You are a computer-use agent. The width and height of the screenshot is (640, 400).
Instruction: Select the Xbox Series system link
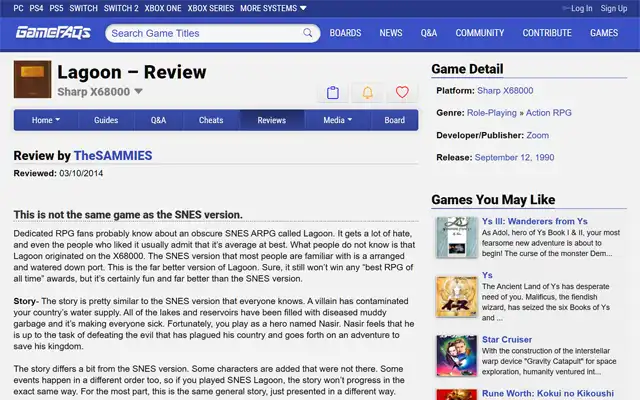click(211, 8)
